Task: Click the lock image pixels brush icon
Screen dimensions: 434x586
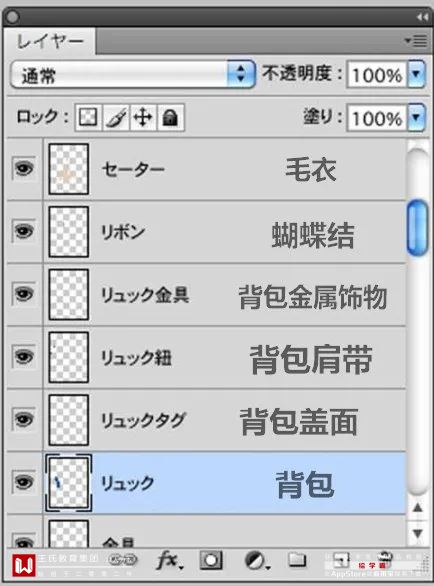Action: tap(116, 117)
